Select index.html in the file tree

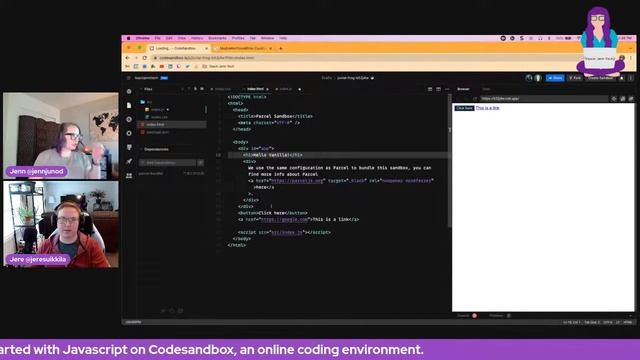171,124
